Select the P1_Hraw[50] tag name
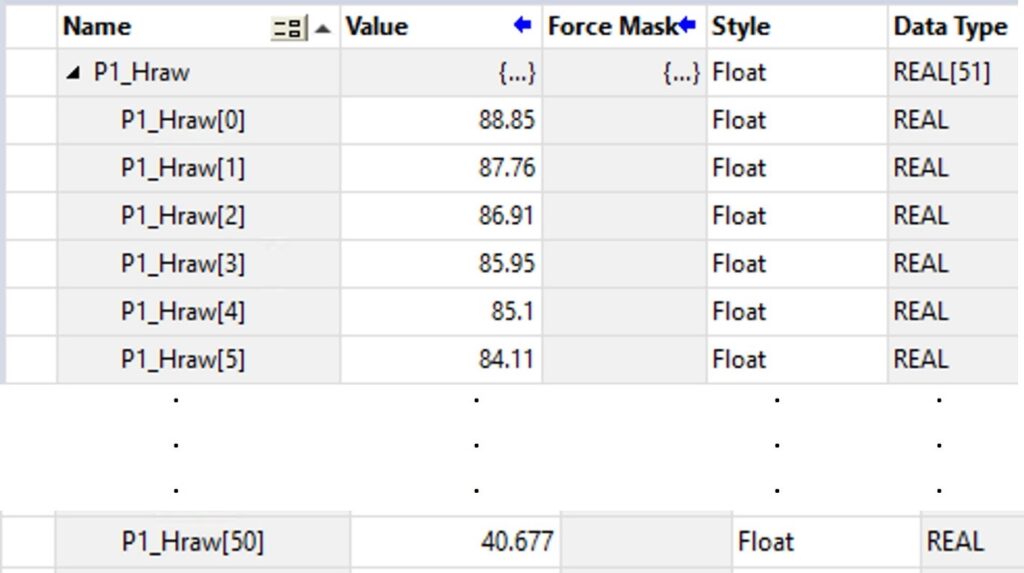Image resolution: width=1024 pixels, height=573 pixels. [193, 542]
